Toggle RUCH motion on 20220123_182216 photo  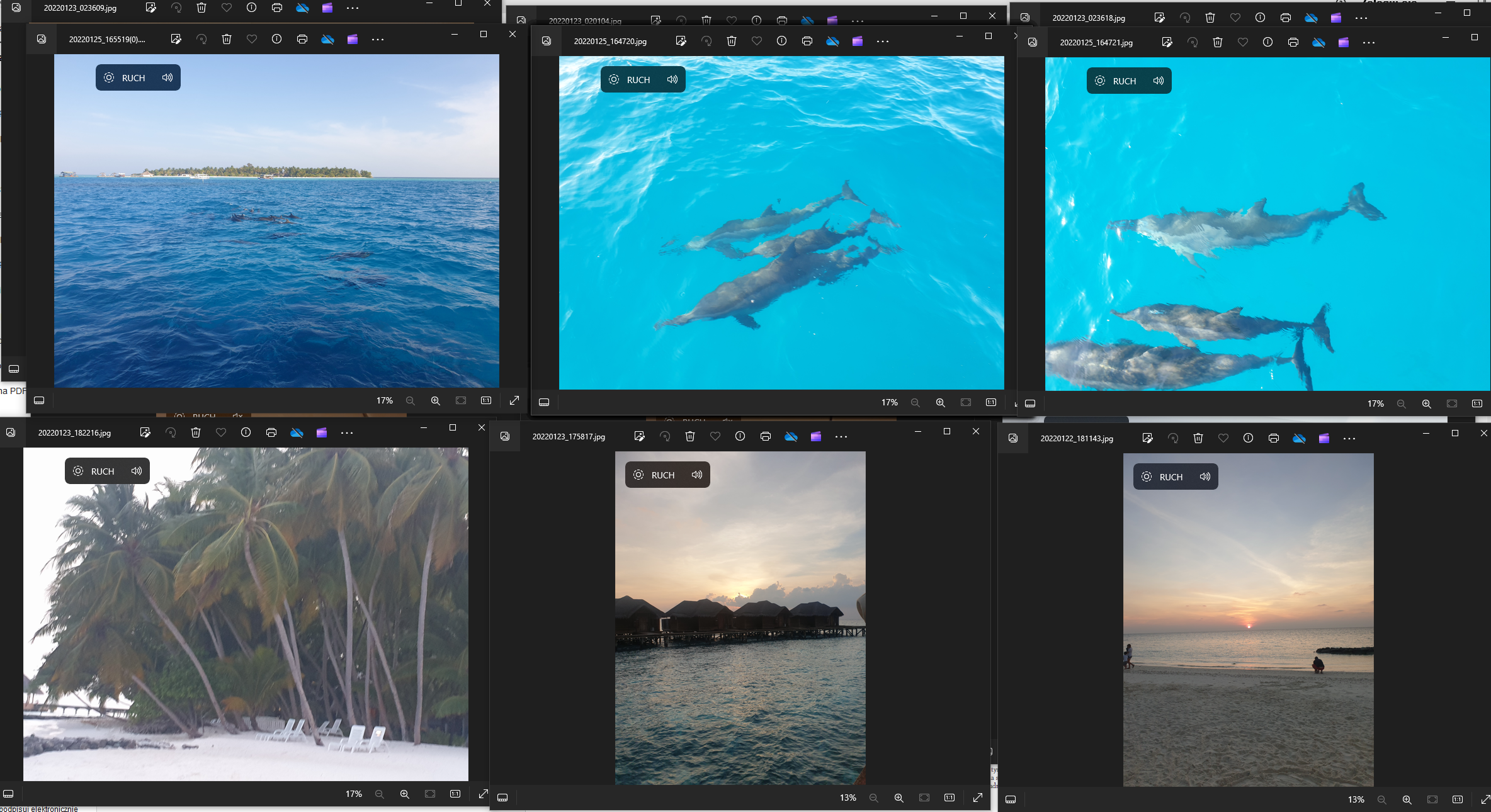(x=94, y=471)
